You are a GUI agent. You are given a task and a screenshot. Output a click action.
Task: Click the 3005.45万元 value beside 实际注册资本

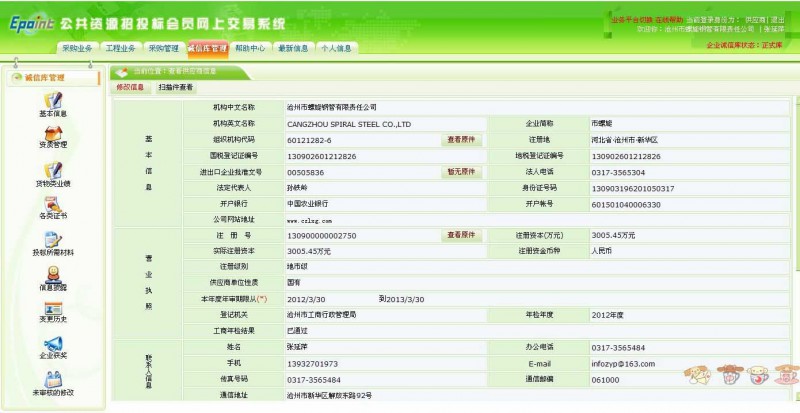[309, 252]
